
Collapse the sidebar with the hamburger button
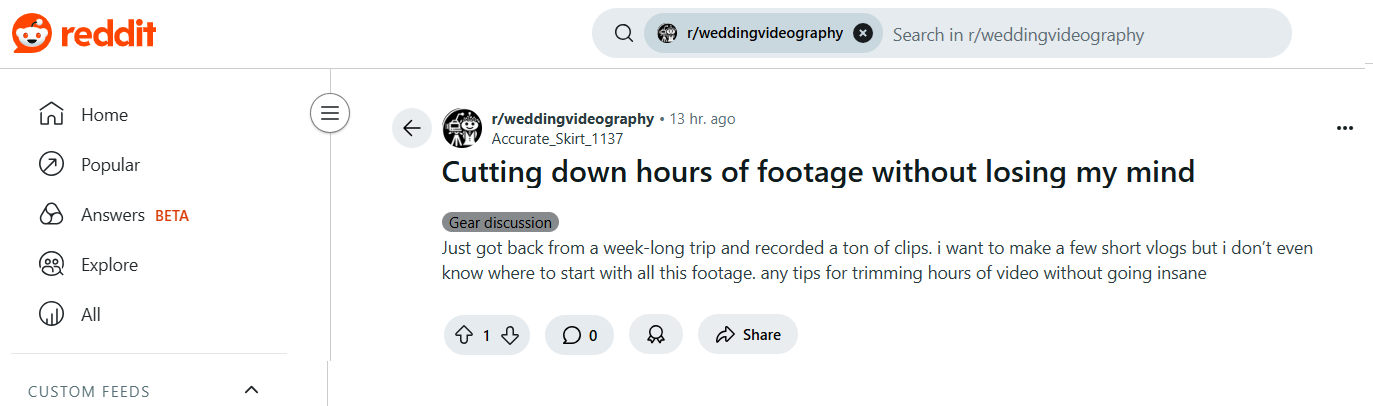pyautogui.click(x=330, y=113)
